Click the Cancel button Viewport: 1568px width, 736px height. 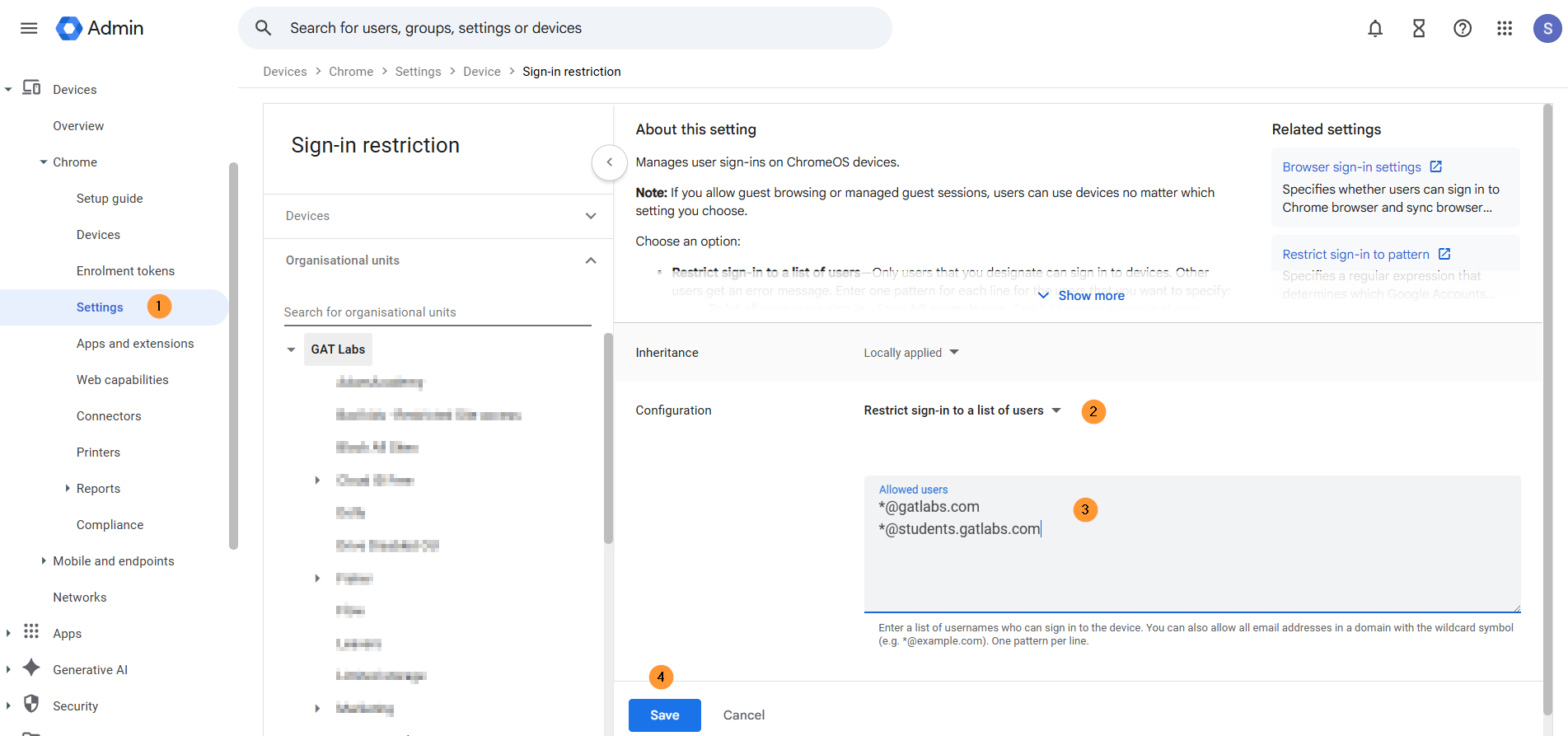[743, 715]
